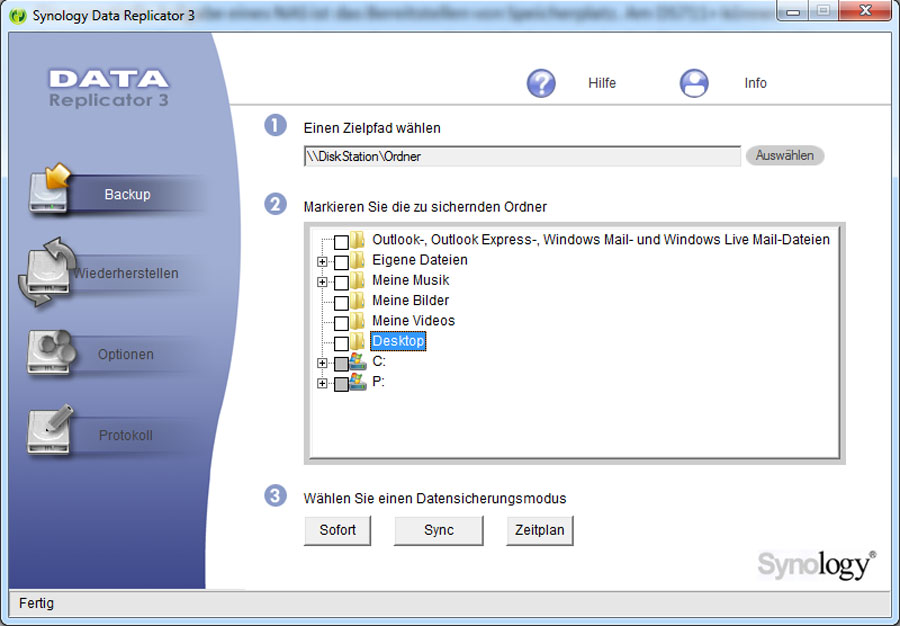
Task: Click the Sync backup mode button
Action: (x=439, y=530)
